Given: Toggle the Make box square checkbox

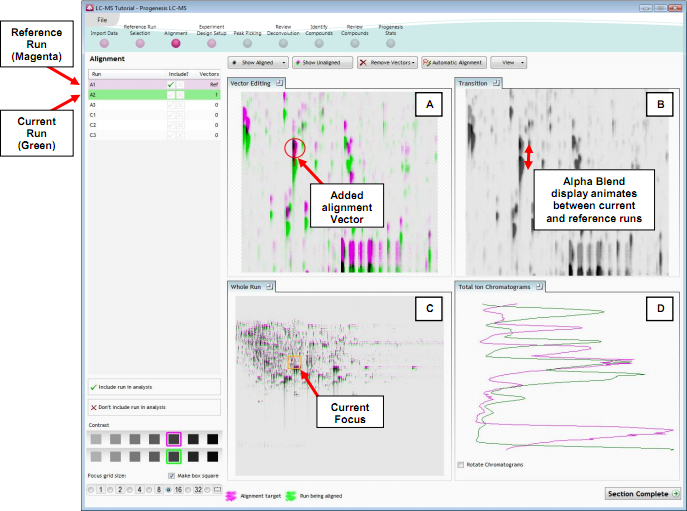Looking at the screenshot, I should [x=171, y=476].
